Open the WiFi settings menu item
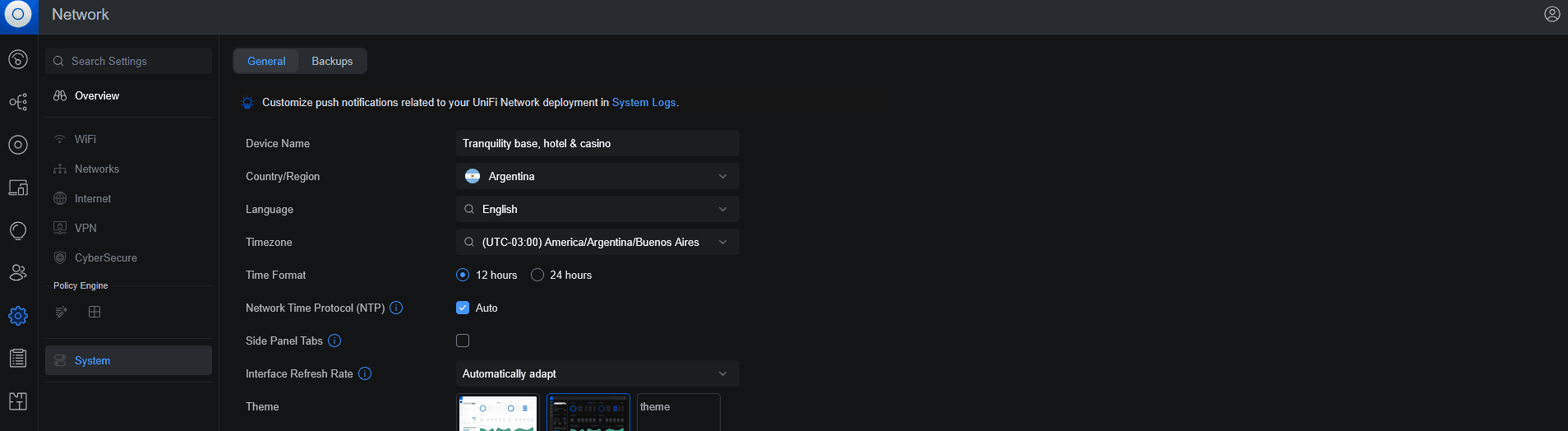This screenshot has width=1568, height=431. (x=85, y=139)
